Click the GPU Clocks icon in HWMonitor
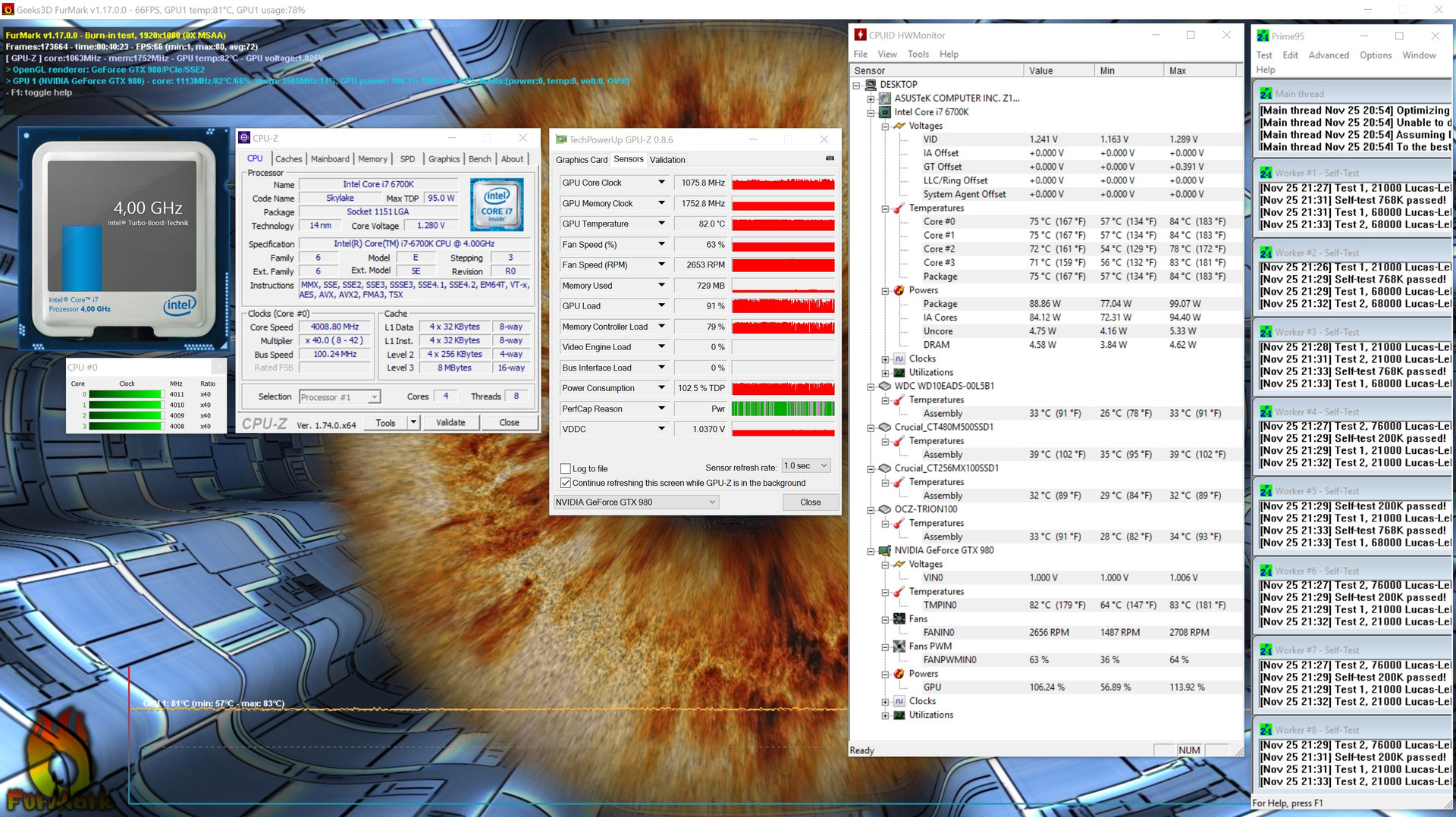The height and width of the screenshot is (817, 1456). coord(899,701)
